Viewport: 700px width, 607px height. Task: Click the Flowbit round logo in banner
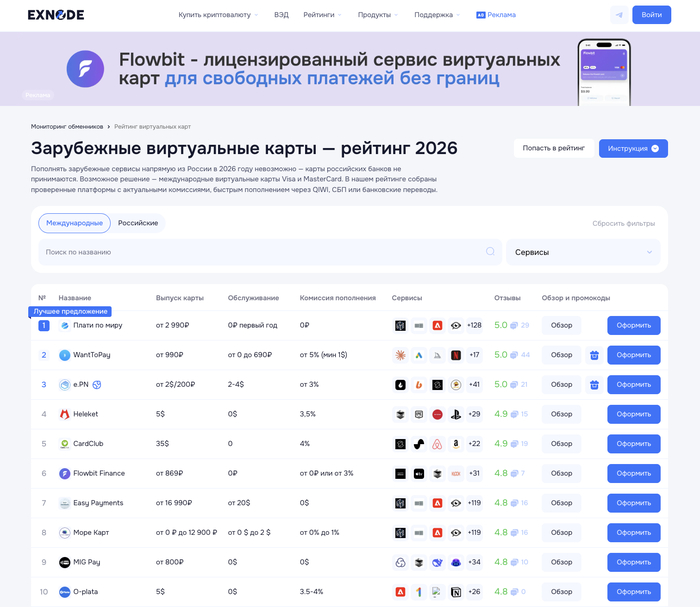[85, 69]
